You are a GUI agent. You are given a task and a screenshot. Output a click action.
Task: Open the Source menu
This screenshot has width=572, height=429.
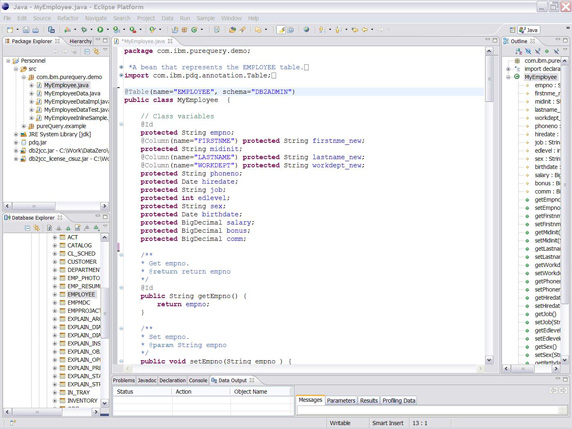(x=42, y=18)
